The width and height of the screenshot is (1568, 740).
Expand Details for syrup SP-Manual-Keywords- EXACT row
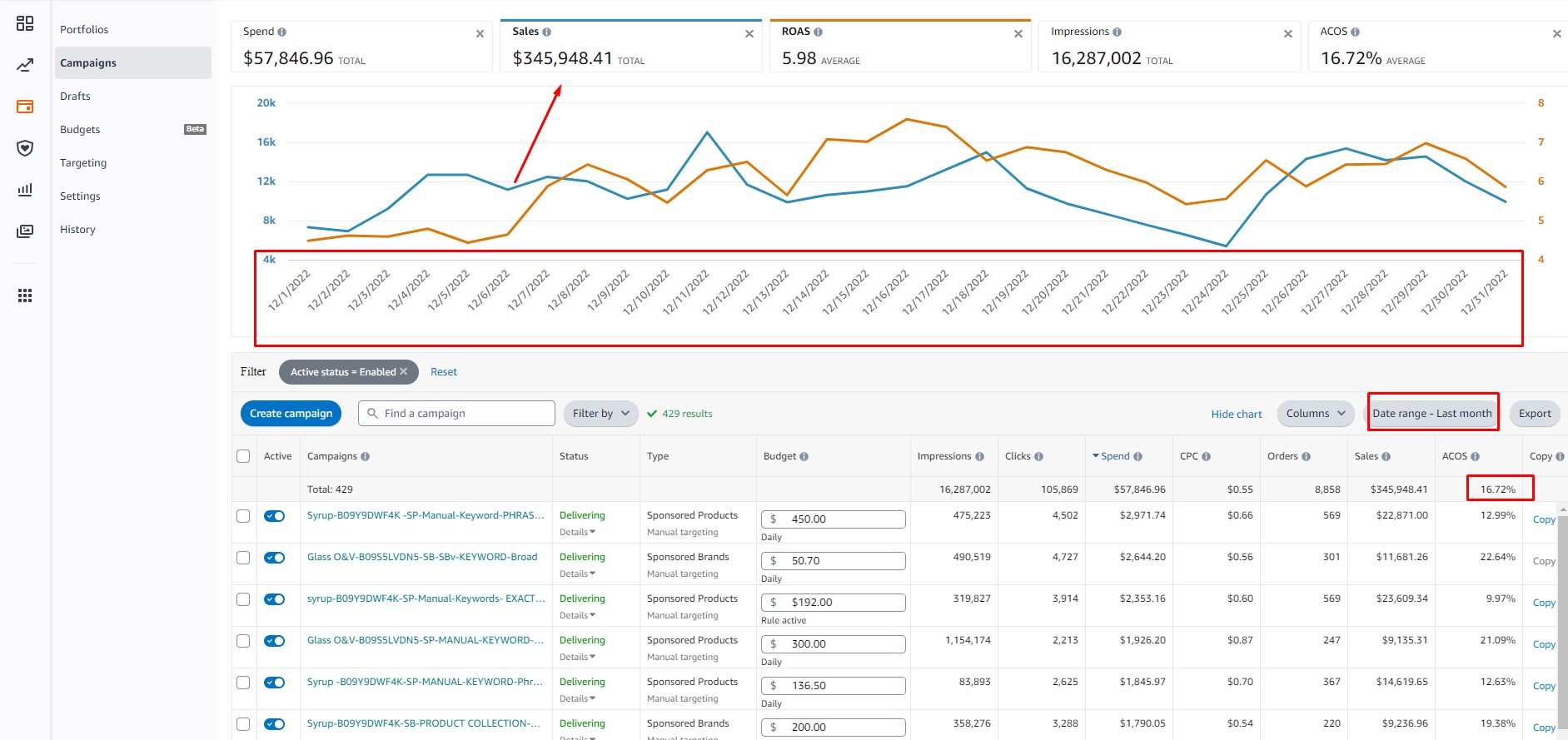click(x=577, y=615)
